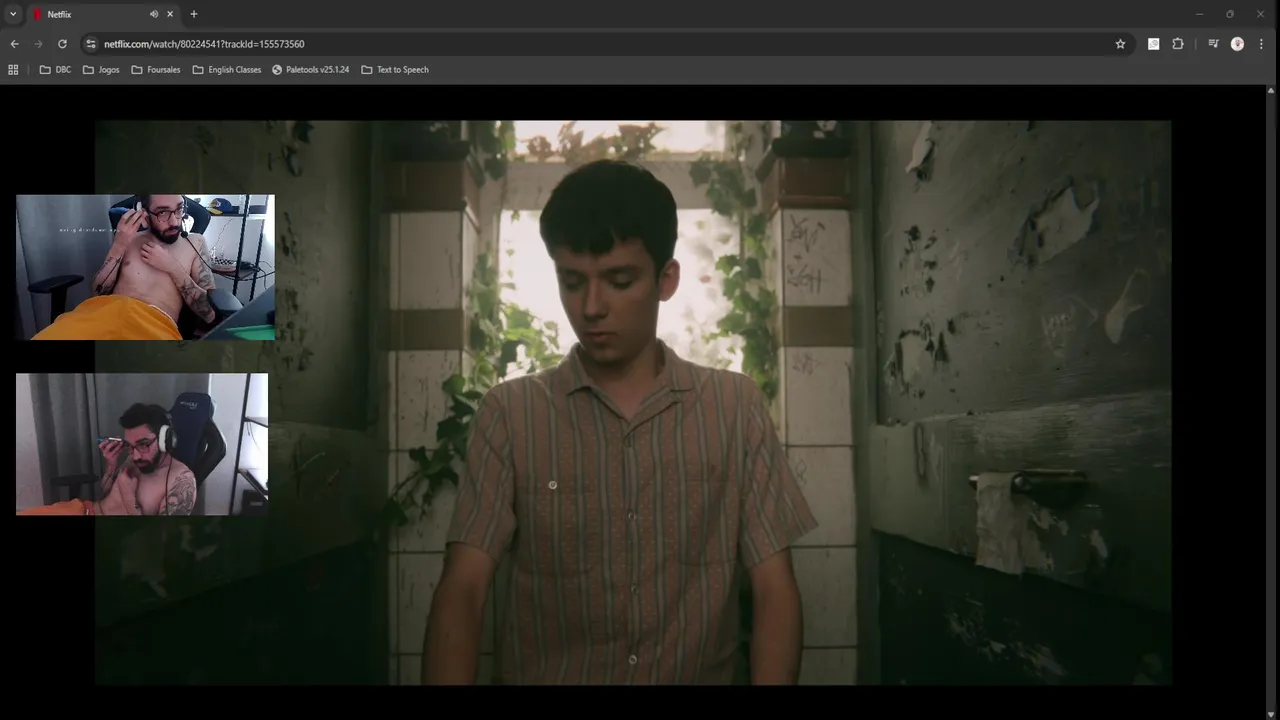This screenshot has height=720, width=1280.
Task: Bookmark this page with the star icon
Action: 1120,44
